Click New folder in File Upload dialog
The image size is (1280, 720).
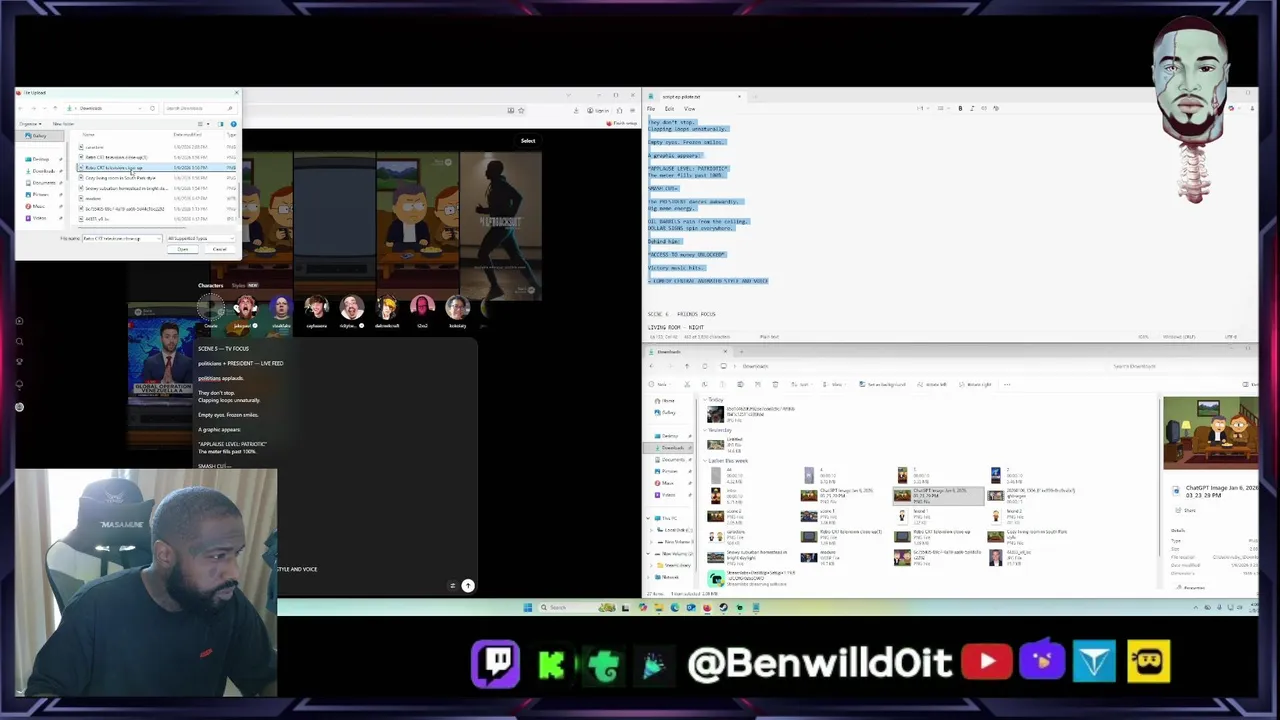pos(63,124)
